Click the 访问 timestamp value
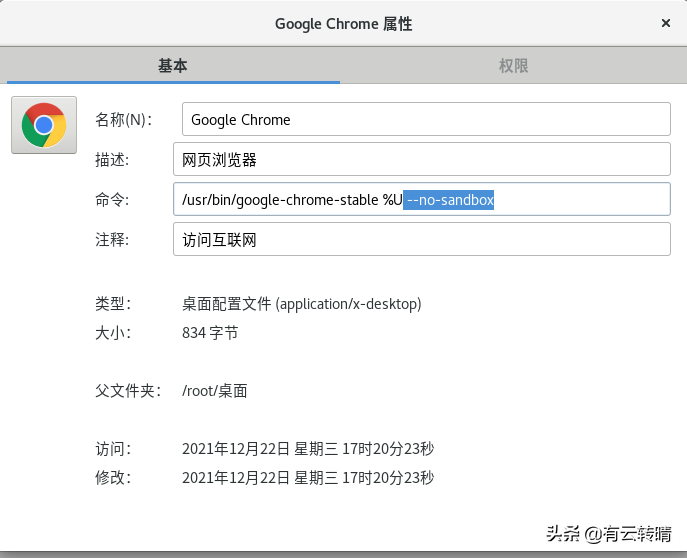 tap(308, 449)
